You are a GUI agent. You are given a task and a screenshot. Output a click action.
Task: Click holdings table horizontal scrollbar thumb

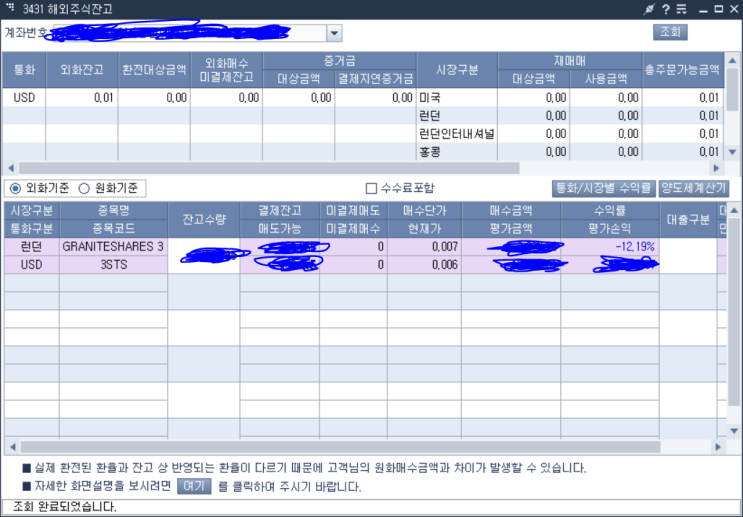point(340,446)
